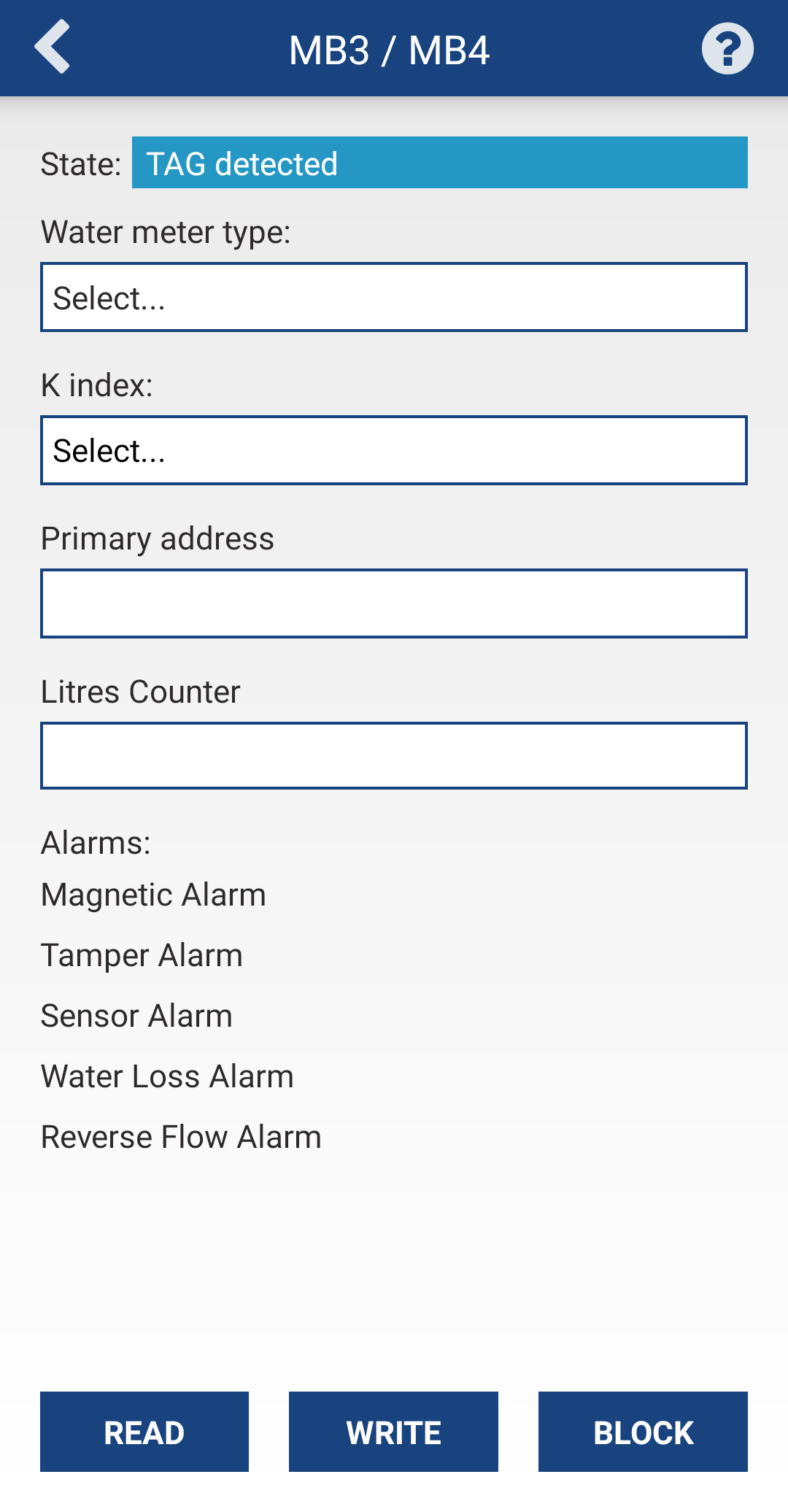
Task: Expand the K index selector
Action: click(x=394, y=451)
